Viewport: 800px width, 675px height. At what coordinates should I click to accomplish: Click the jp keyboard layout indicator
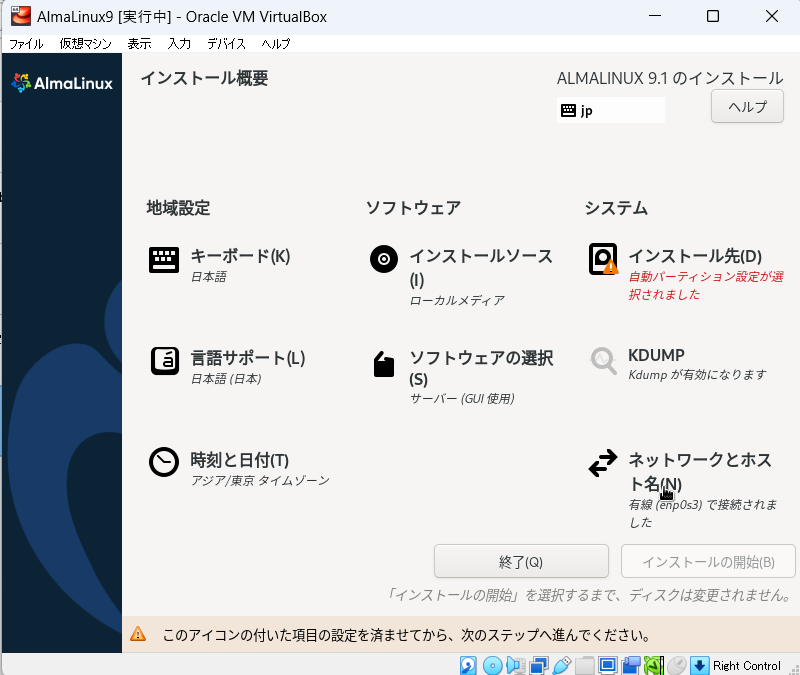tap(611, 110)
